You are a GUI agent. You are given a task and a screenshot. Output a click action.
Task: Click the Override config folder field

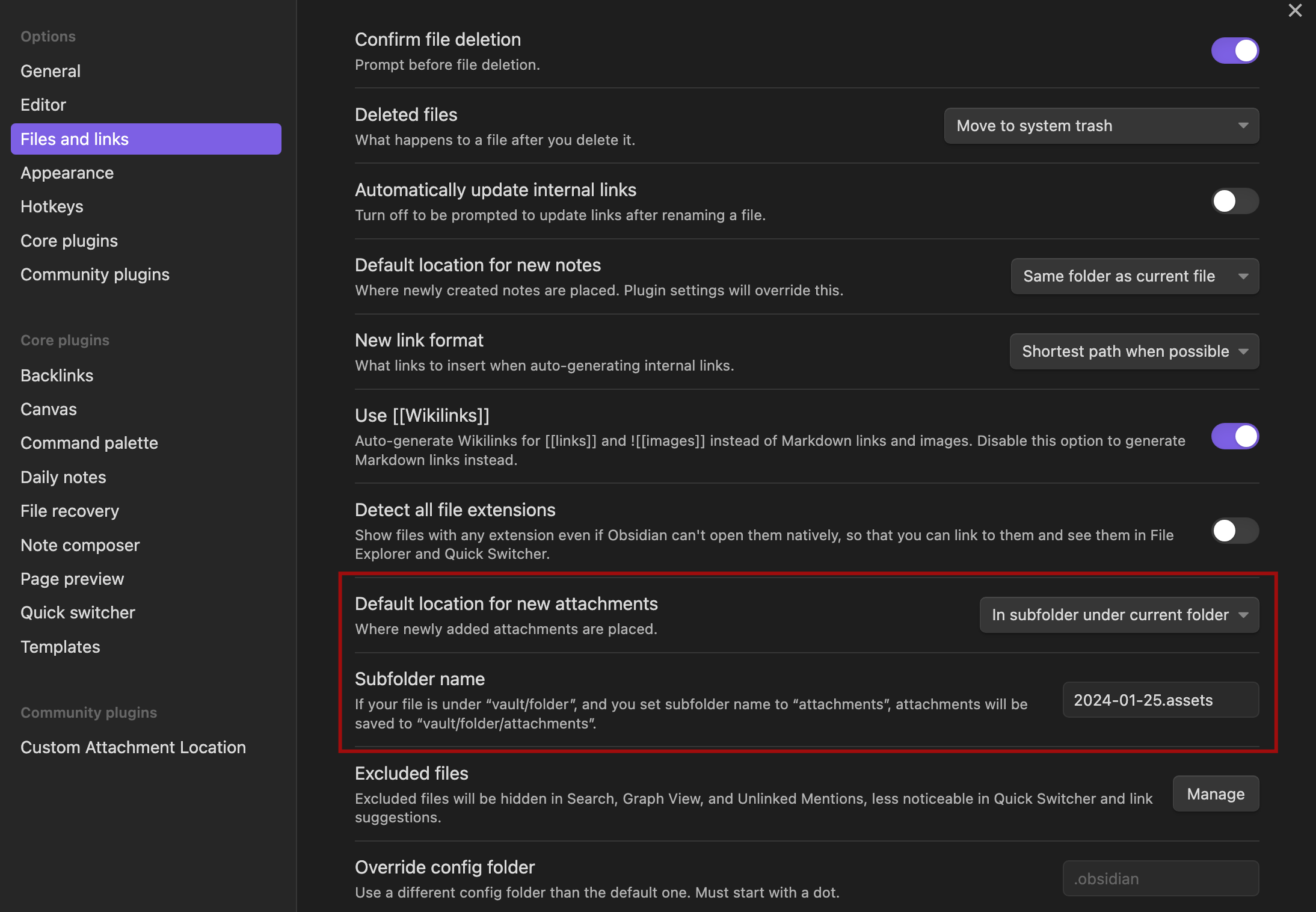[1160, 879]
